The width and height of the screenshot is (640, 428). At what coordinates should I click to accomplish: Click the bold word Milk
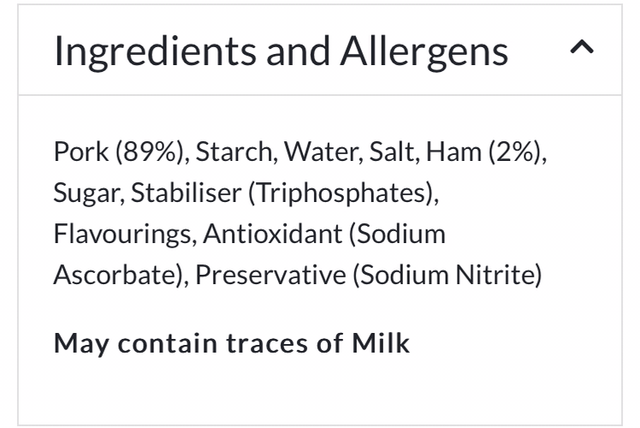pos(381,343)
